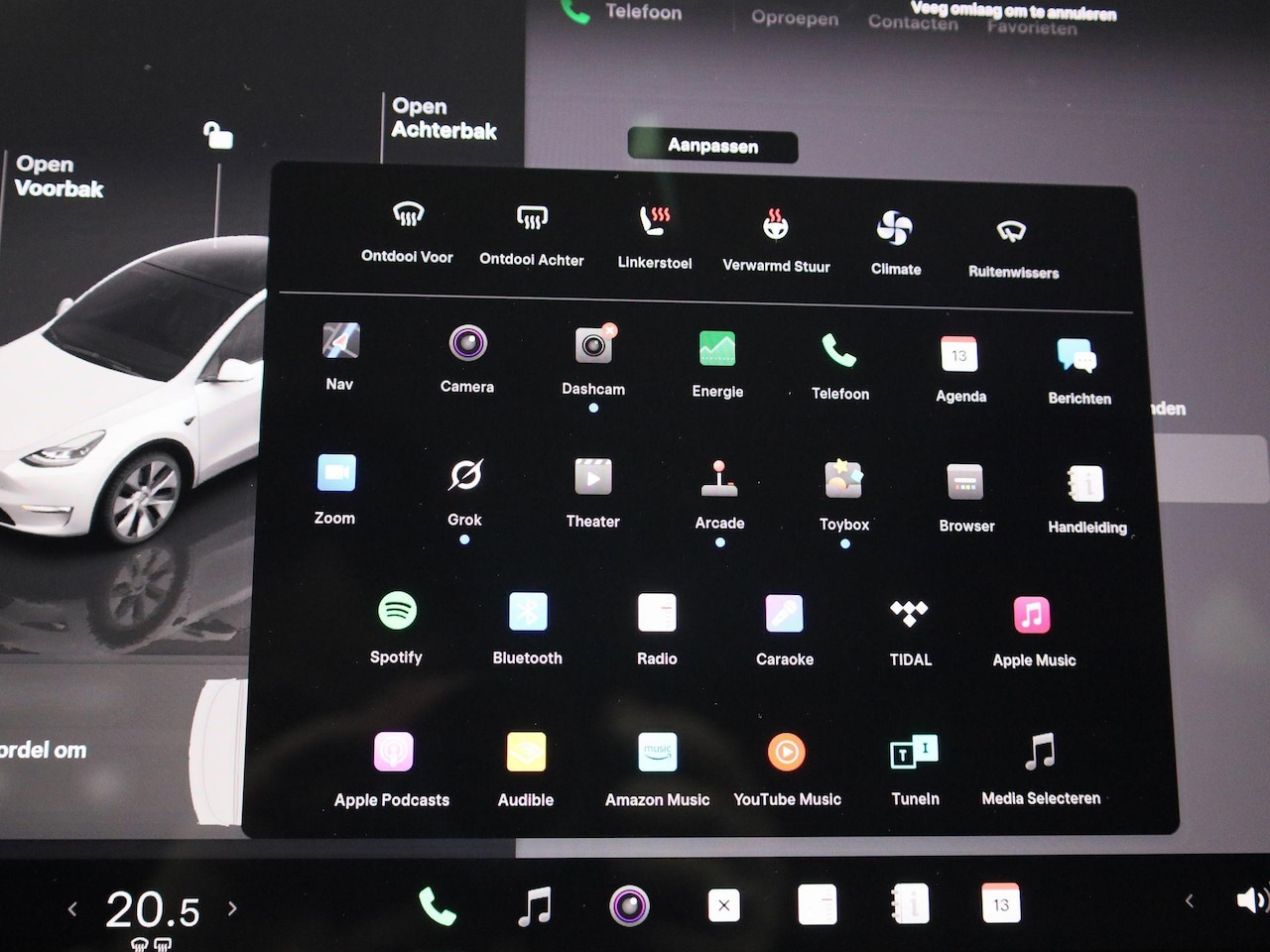Viewport: 1270px width, 952px height.
Task: Open TuneIn radio app
Action: point(915,771)
